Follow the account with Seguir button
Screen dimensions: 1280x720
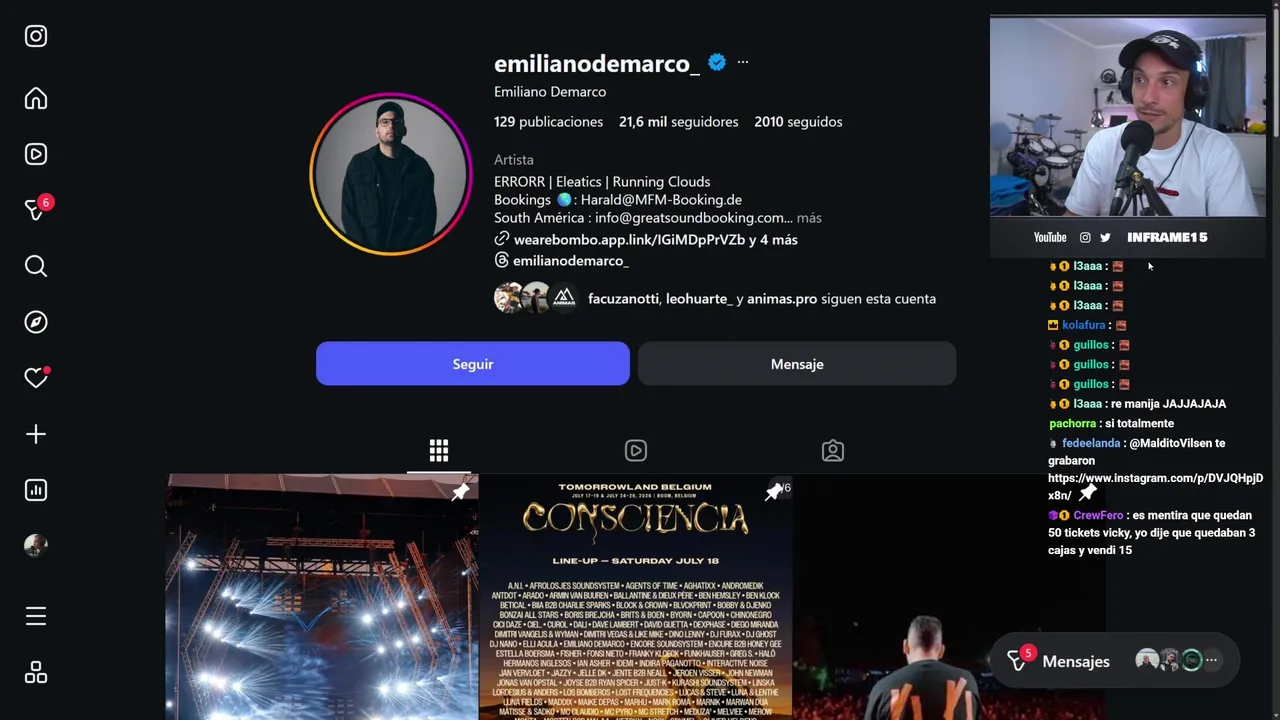coord(473,364)
